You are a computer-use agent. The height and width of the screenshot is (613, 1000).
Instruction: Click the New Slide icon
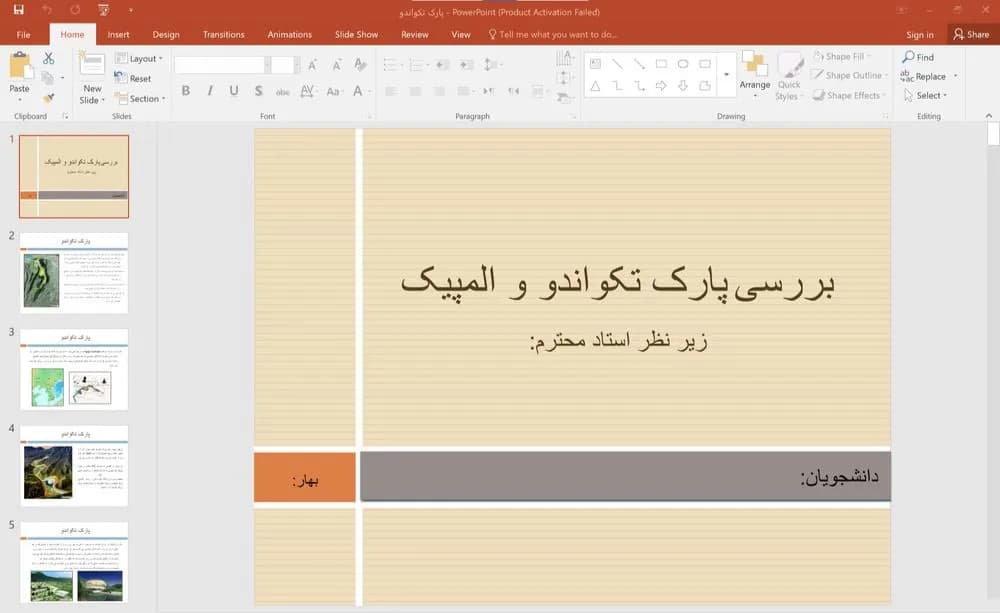92,65
